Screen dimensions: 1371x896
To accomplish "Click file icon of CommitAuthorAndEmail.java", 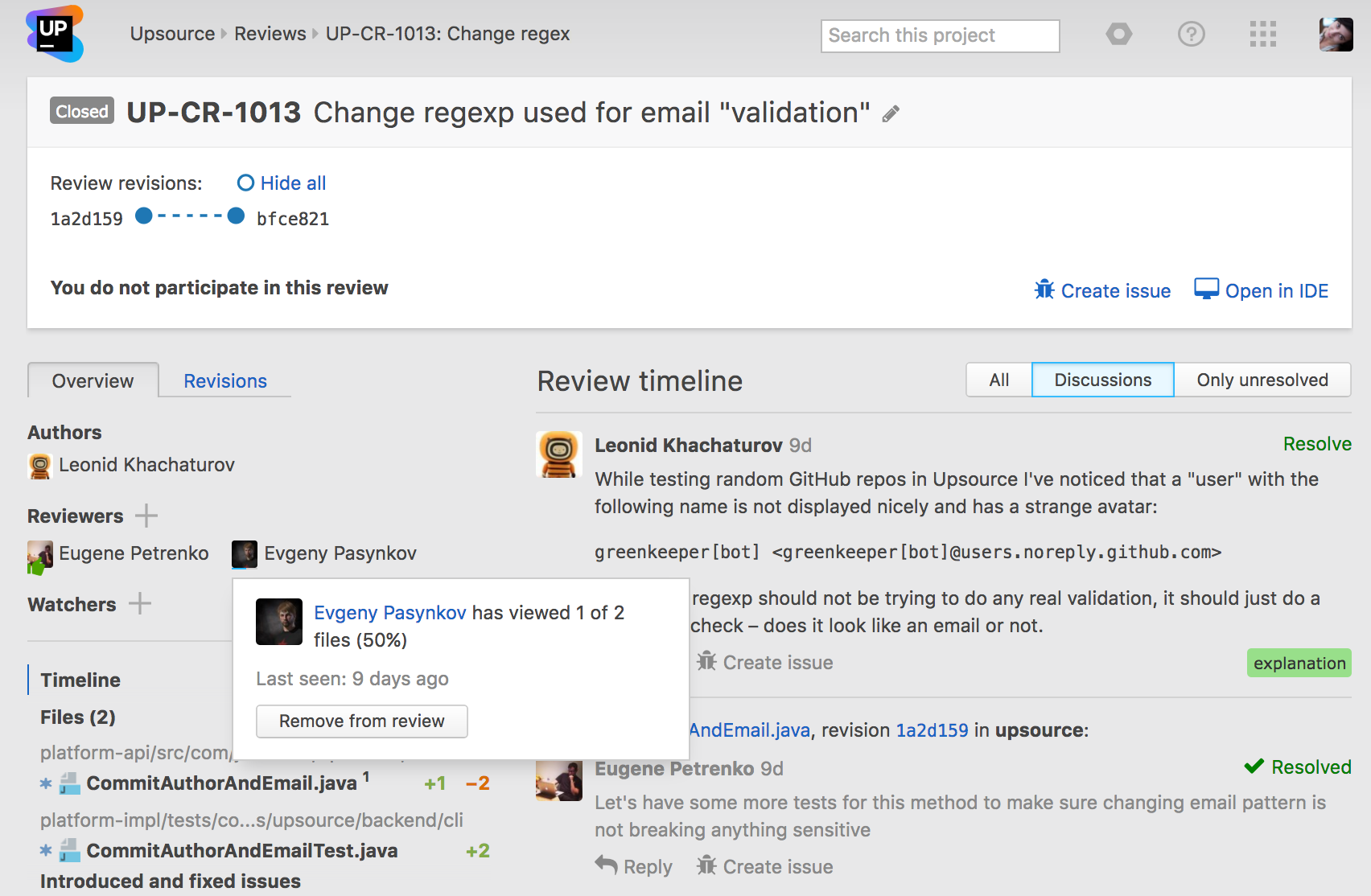I will tap(70, 783).
